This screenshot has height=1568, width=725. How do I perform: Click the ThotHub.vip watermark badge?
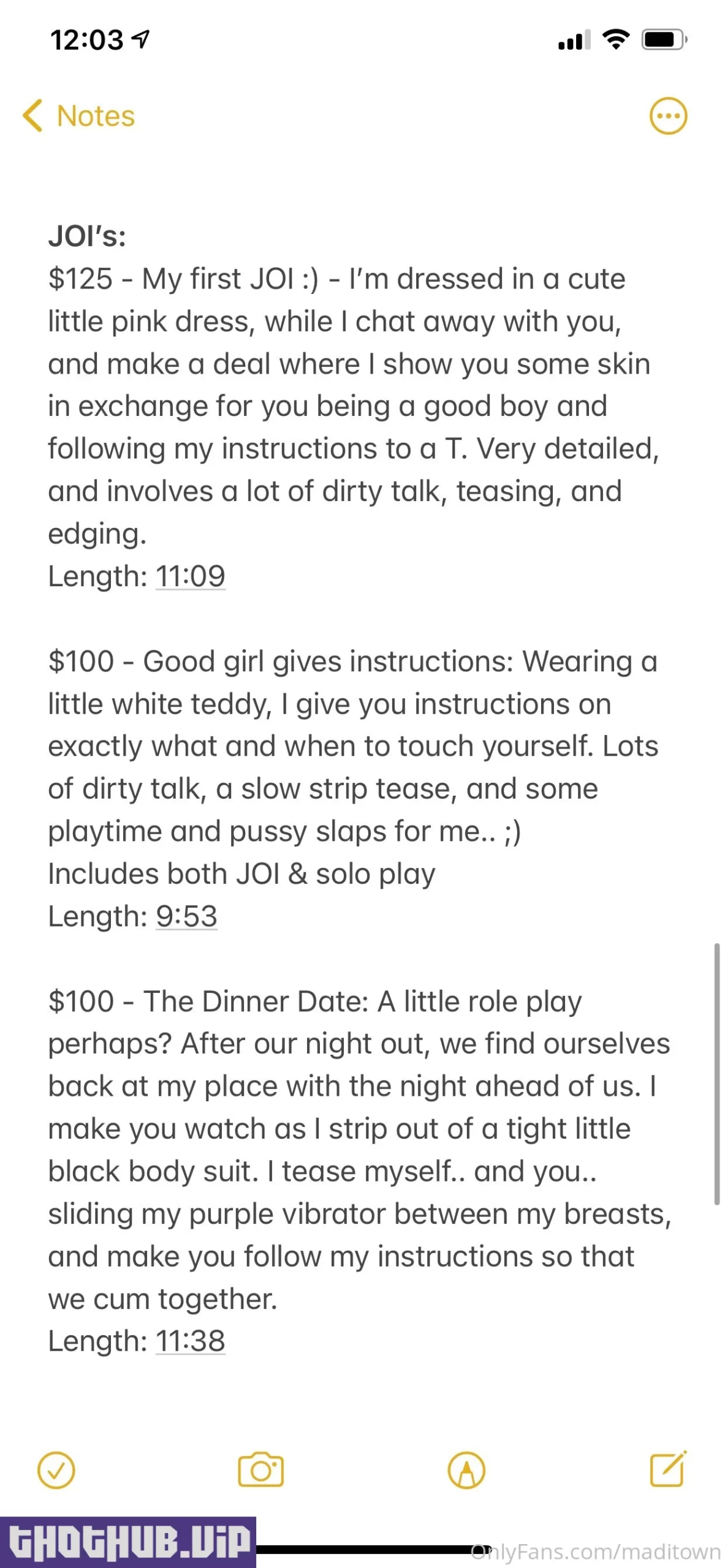[x=128, y=1542]
